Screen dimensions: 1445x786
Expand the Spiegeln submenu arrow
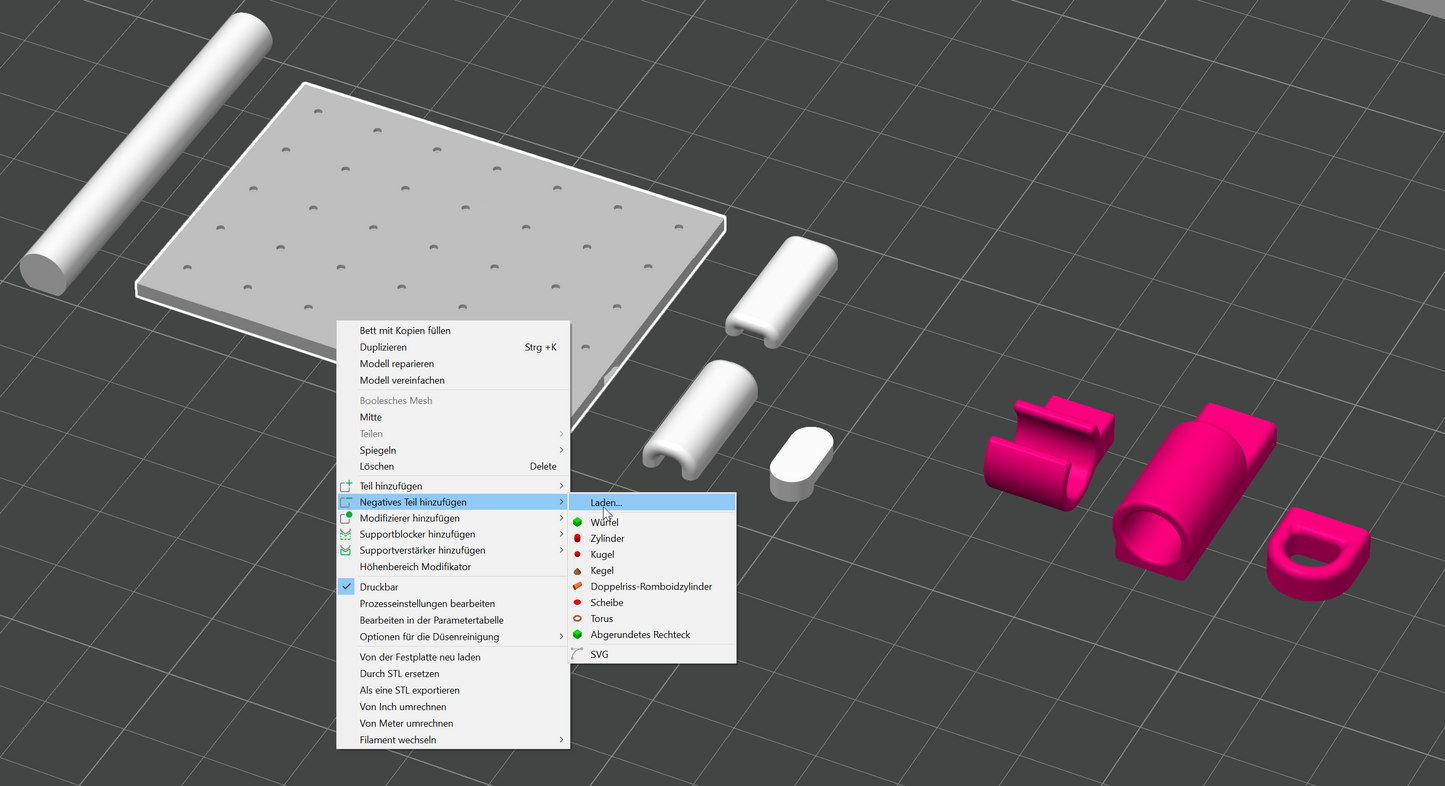click(561, 450)
